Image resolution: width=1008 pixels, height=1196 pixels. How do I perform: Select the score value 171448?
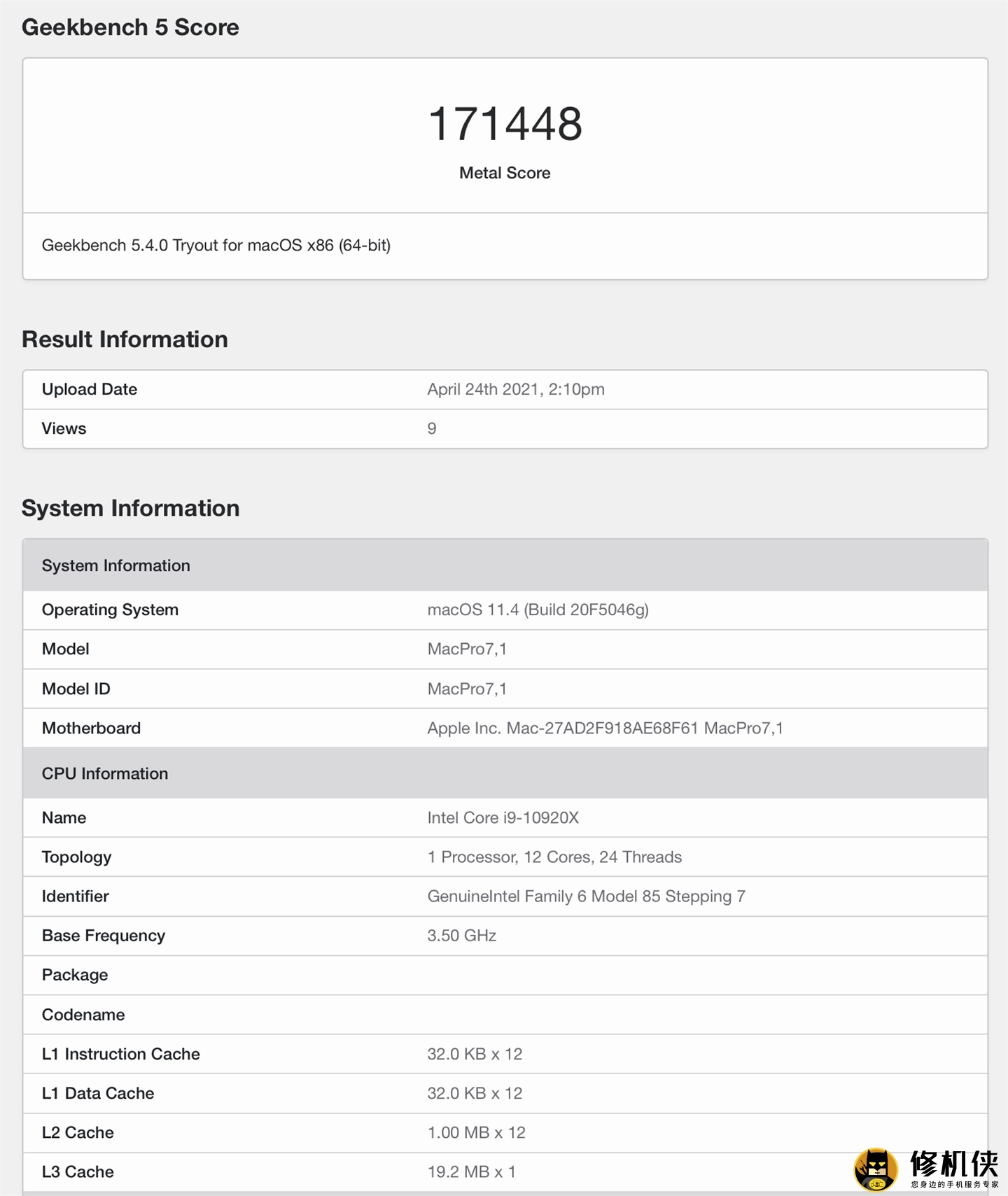(x=505, y=124)
